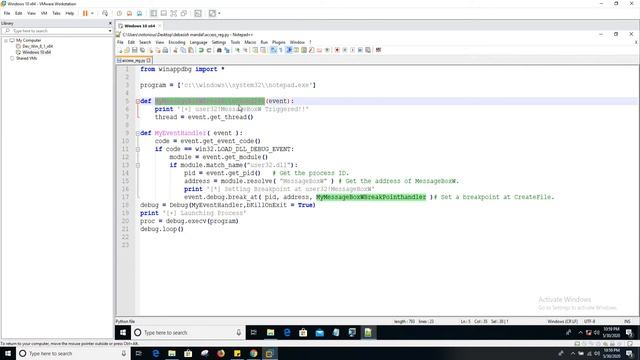This screenshot has width=640, height=360.
Task: Toggle Word wrap in Notepad++ toolbar
Action: (273, 50)
